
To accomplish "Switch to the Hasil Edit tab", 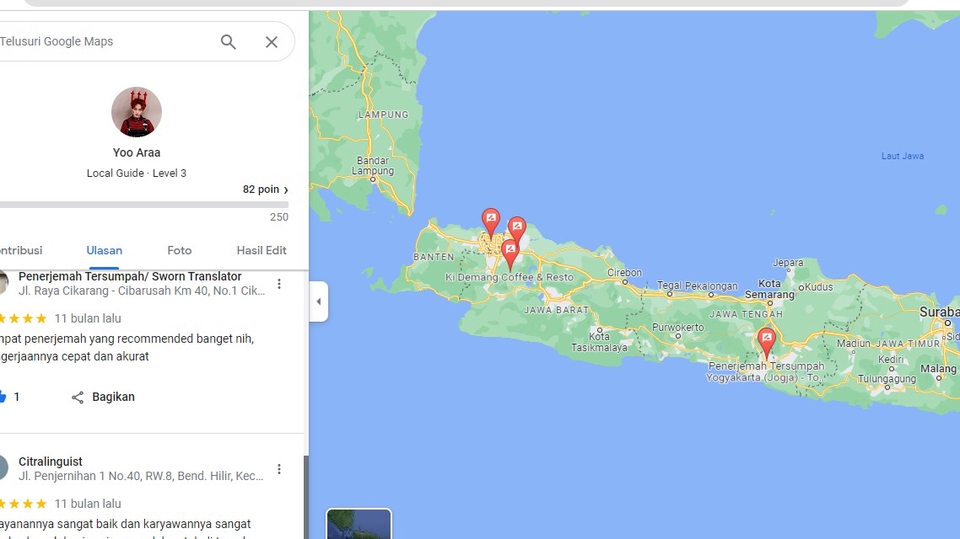I will [261, 250].
